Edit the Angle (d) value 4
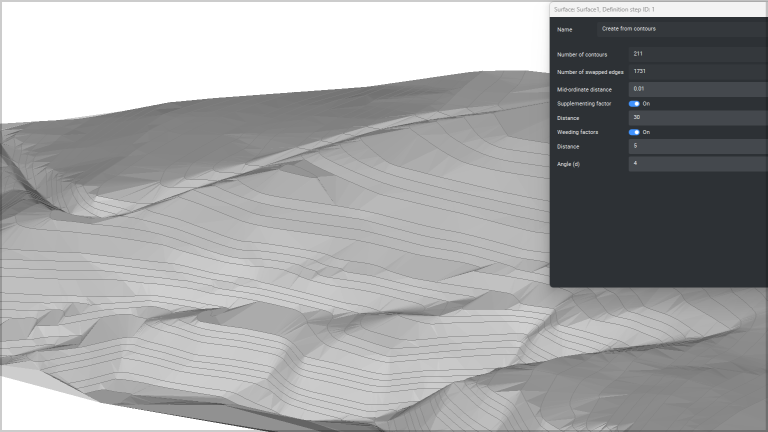The image size is (768, 432). [x=698, y=164]
